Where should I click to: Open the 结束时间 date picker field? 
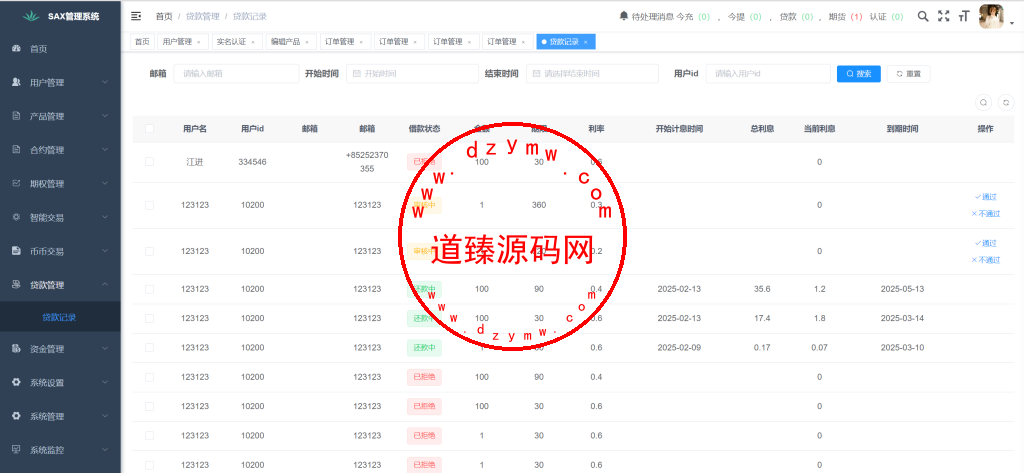coord(592,74)
